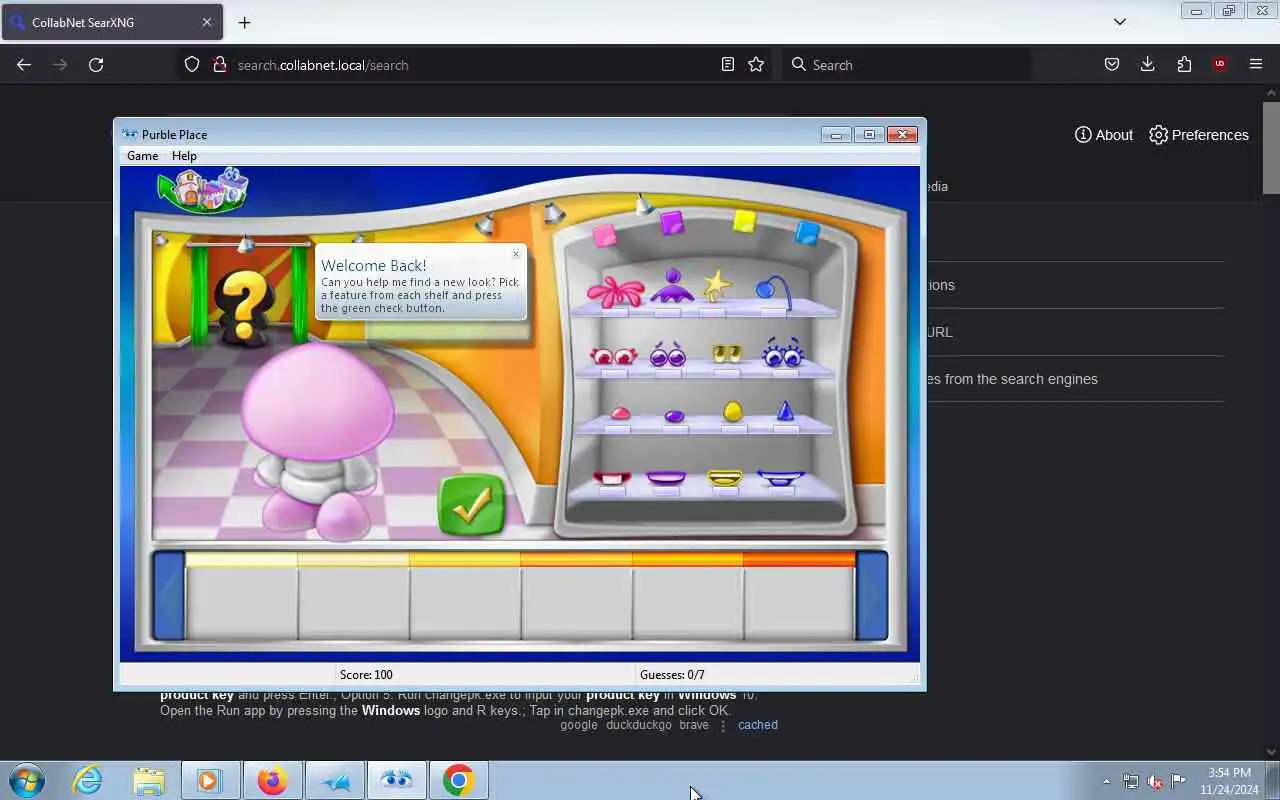Open the uBlock Origin extension icon
The height and width of the screenshot is (800, 1280).
point(1220,65)
